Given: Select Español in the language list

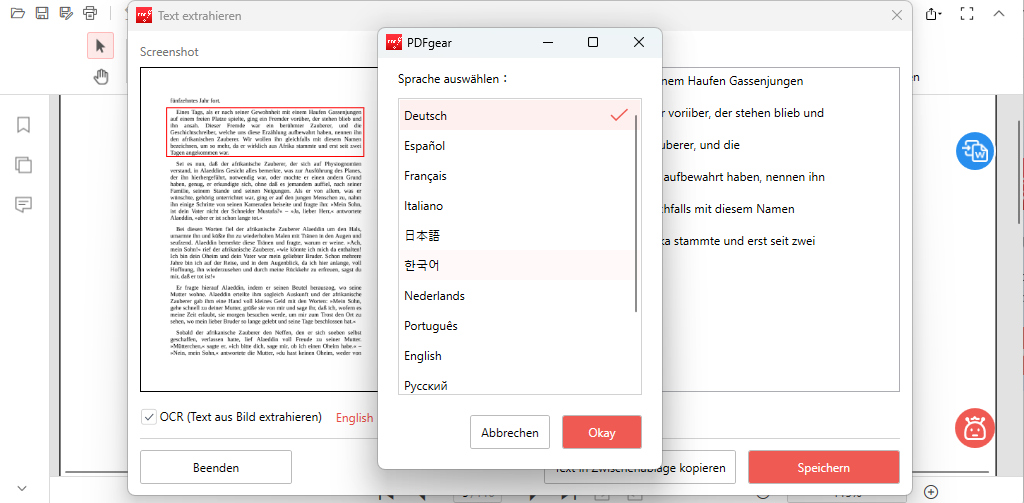Looking at the screenshot, I should tap(517, 146).
